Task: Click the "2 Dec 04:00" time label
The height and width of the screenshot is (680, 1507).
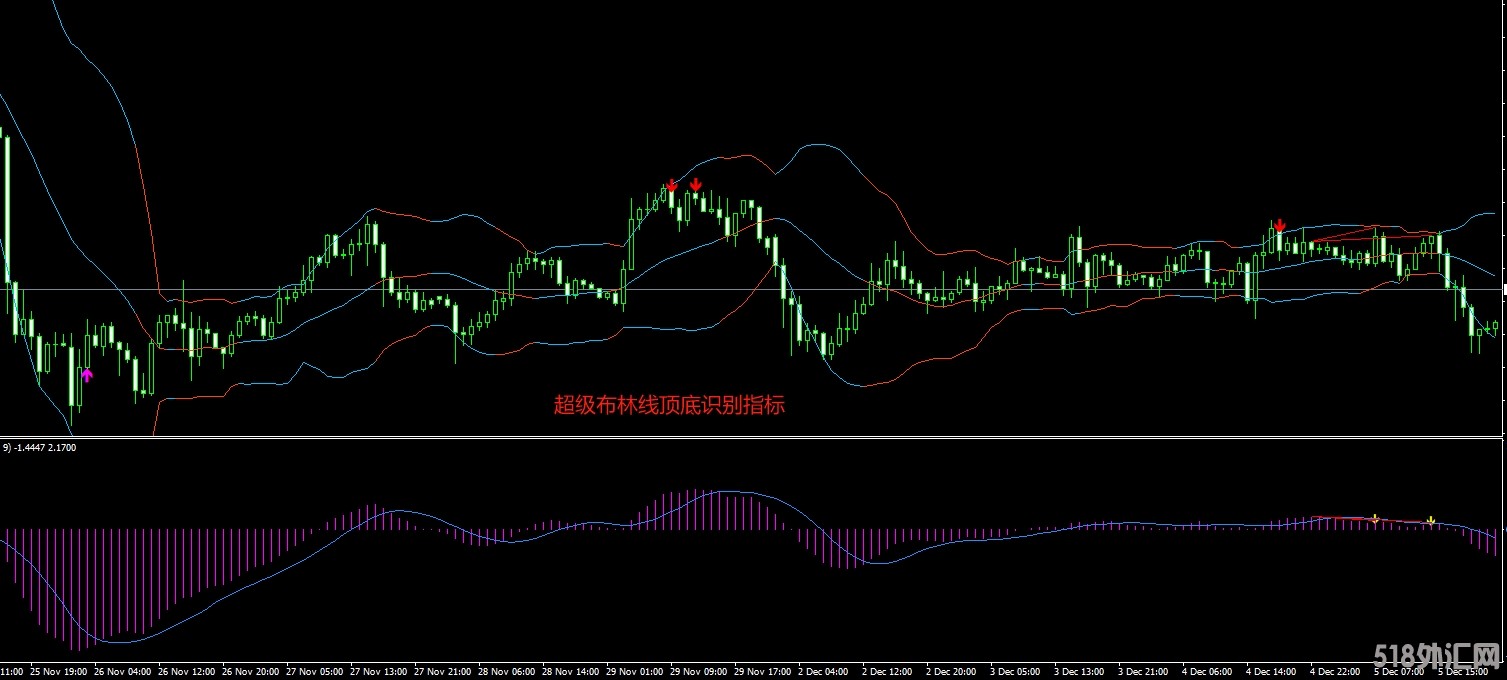Action: click(x=824, y=672)
